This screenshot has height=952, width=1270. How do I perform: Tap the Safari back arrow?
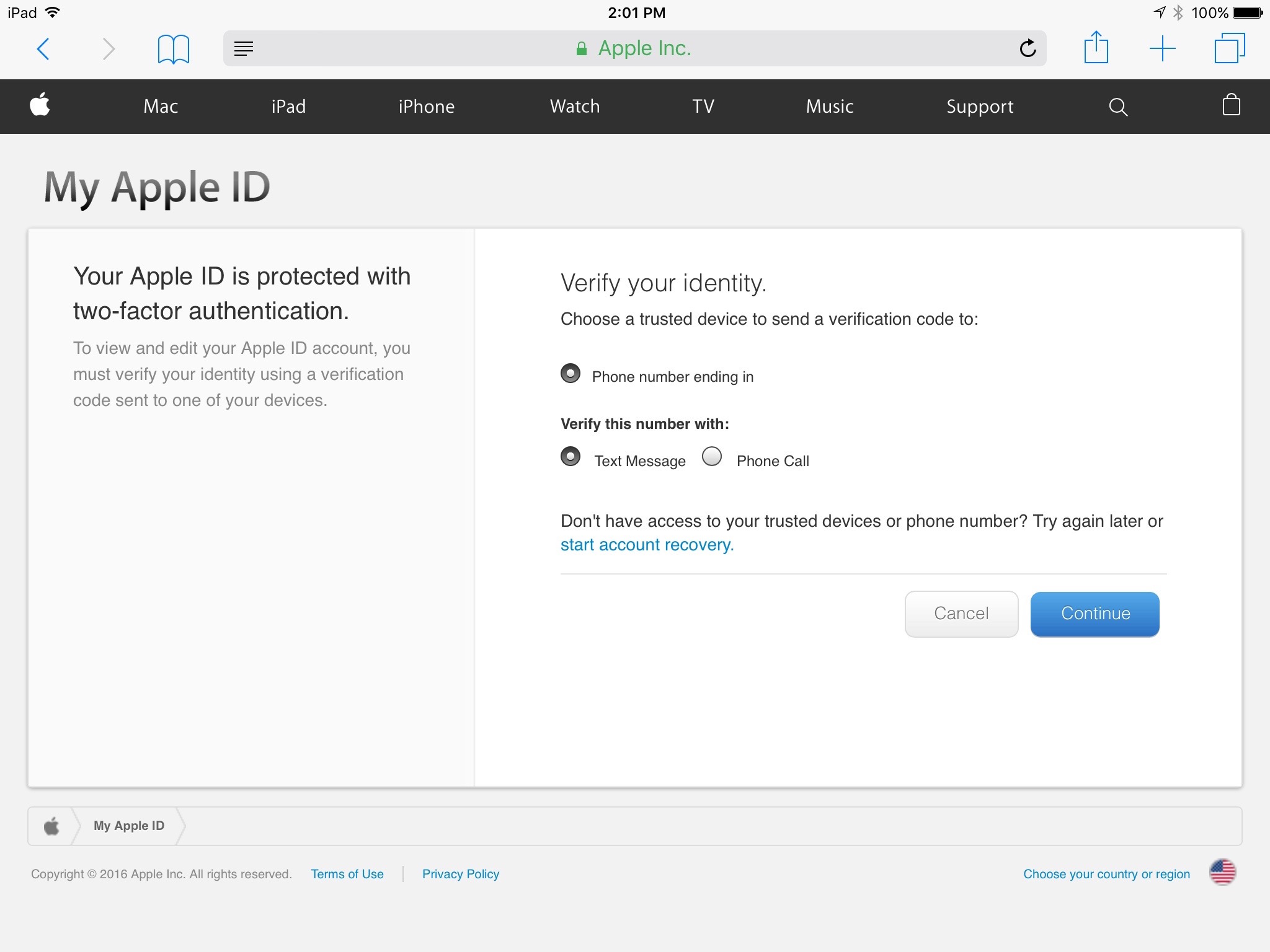(43, 49)
